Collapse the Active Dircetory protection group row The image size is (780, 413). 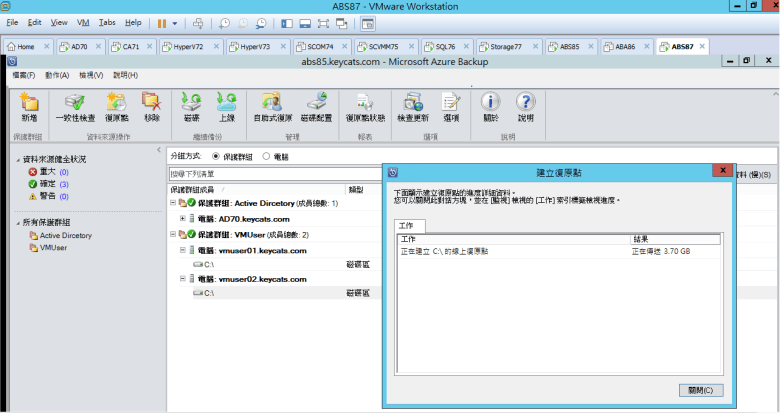(x=174, y=204)
